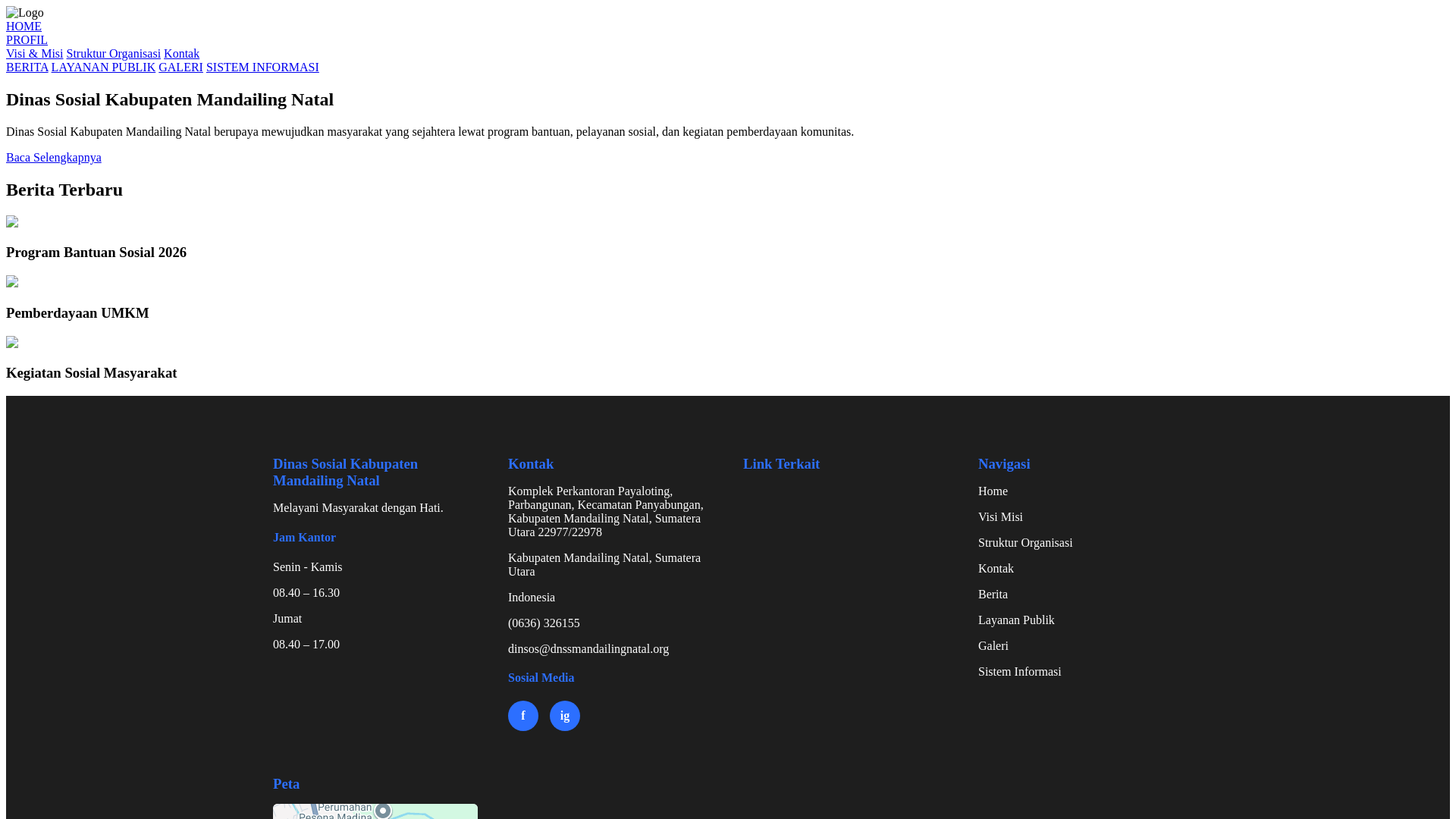Click the Jumat office hours label
This screenshot has height=819, width=1456.
point(287,619)
